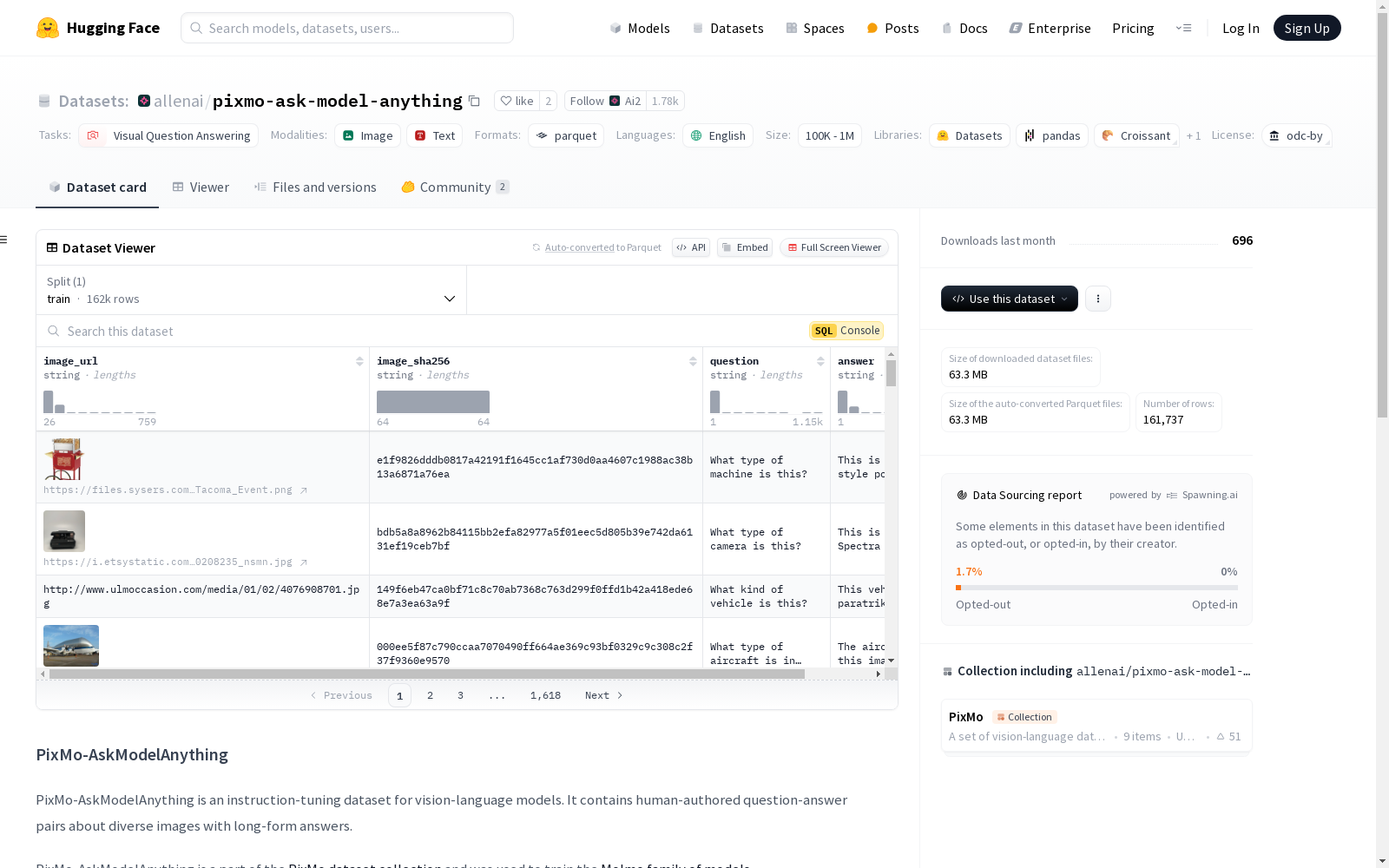Open the Pricing page link
The width and height of the screenshot is (1389, 868).
(1133, 28)
